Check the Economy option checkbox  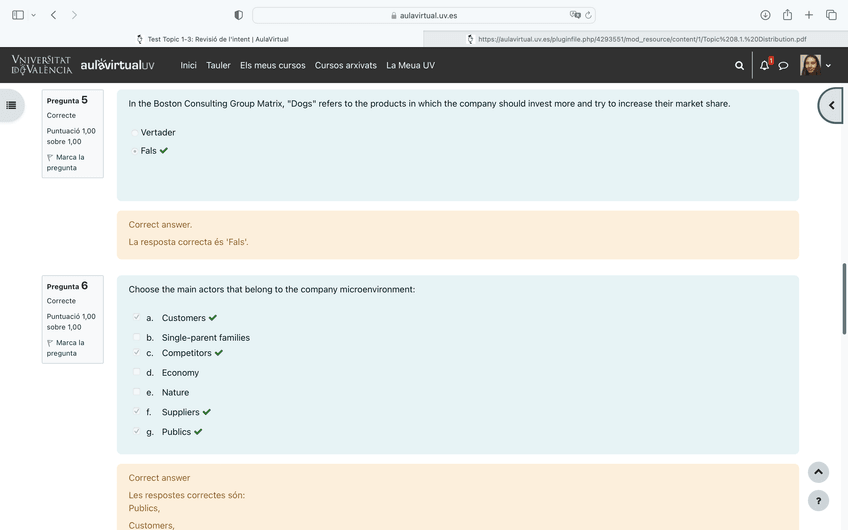[x=137, y=373]
